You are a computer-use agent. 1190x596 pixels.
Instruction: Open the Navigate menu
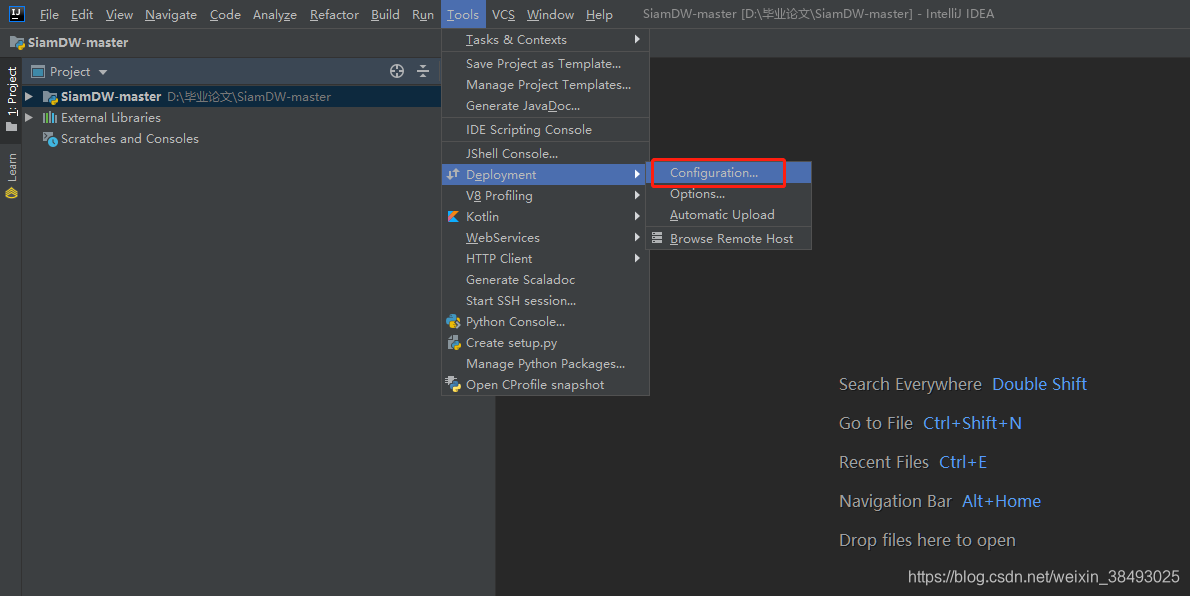point(171,14)
